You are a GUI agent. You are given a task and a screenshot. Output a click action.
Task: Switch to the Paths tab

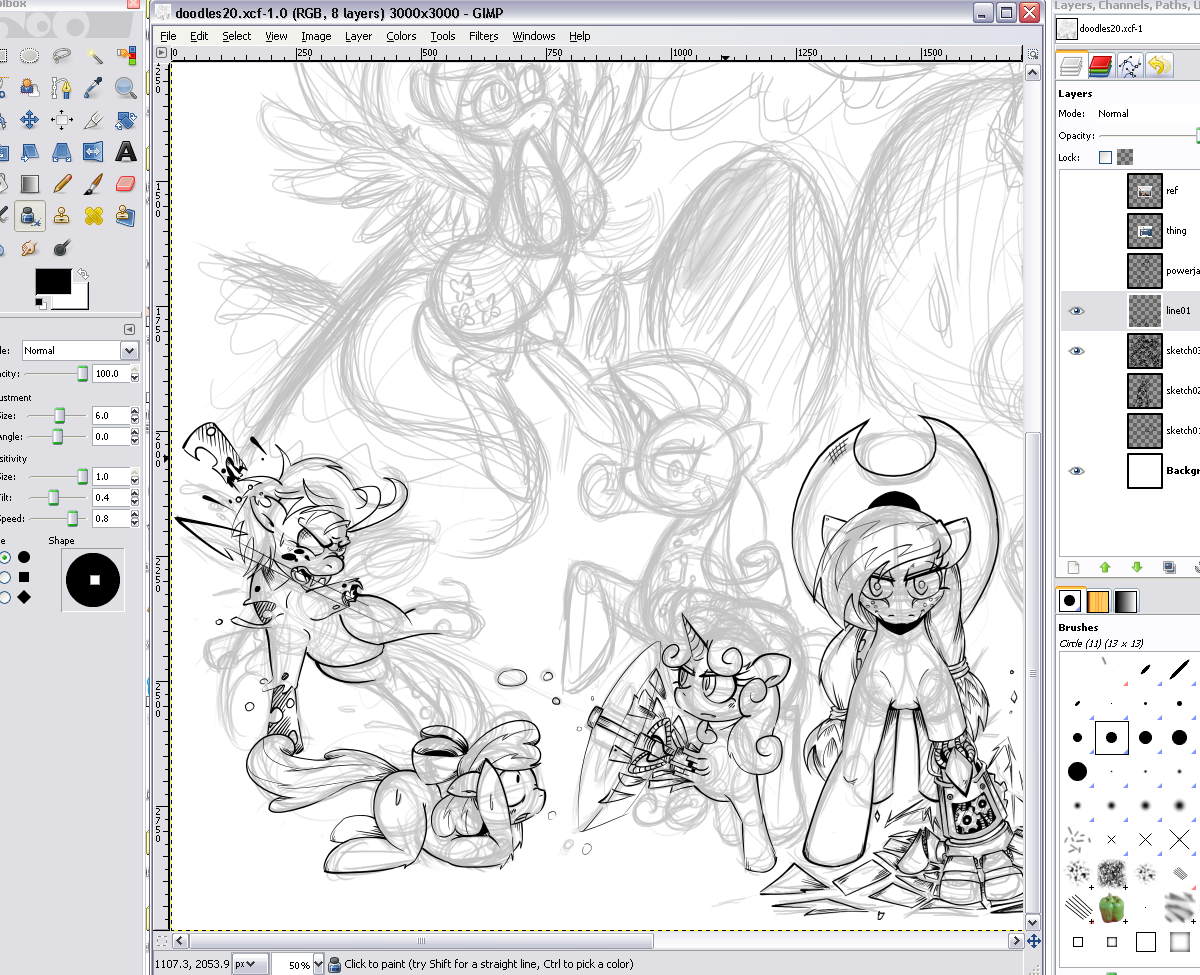[x=1129, y=66]
